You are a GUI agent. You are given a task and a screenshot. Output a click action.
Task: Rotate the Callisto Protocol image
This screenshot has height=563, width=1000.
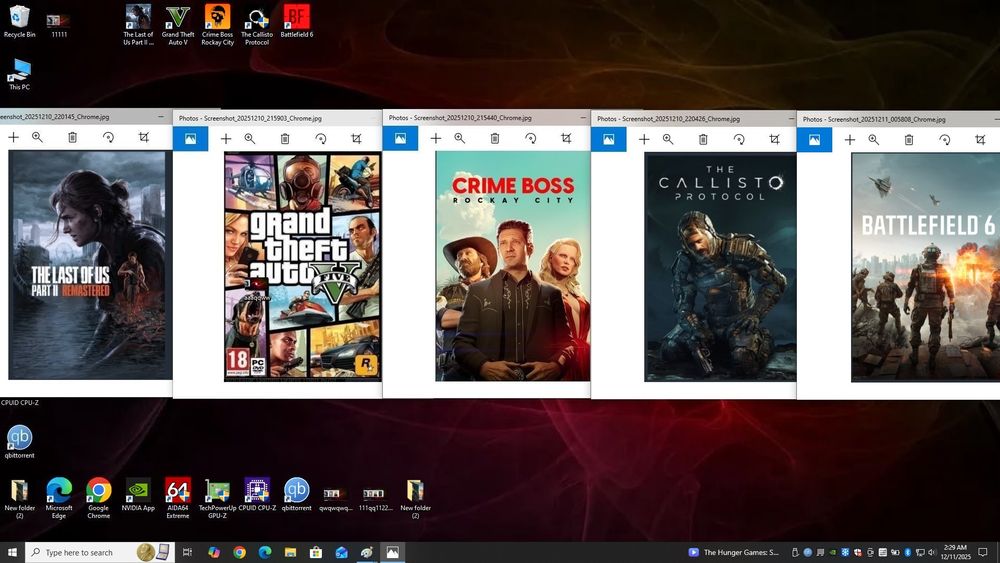click(x=739, y=140)
